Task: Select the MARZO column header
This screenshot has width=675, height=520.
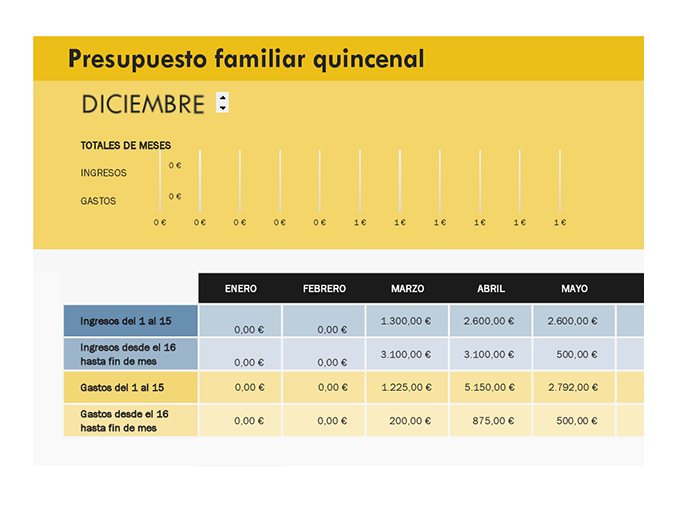Action: point(407,288)
